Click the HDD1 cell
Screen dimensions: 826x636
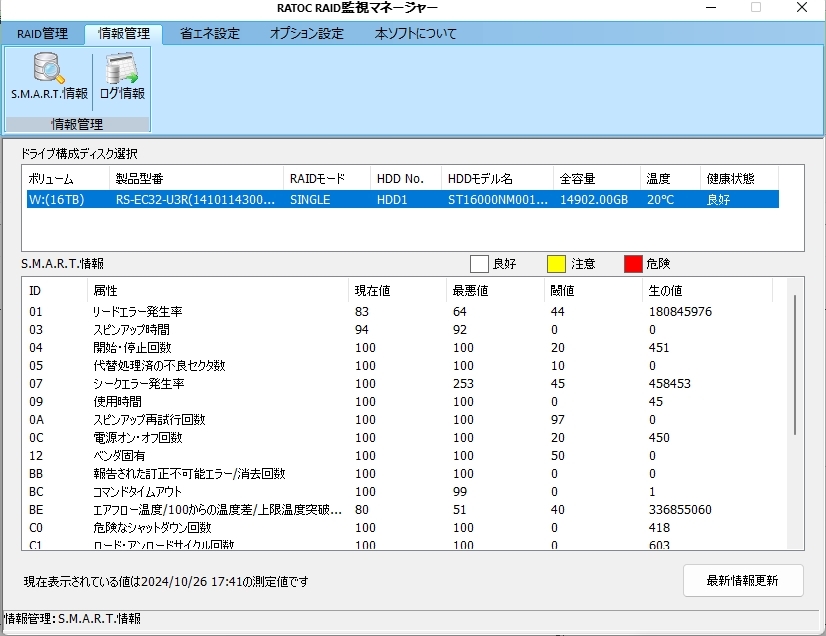(x=392, y=200)
